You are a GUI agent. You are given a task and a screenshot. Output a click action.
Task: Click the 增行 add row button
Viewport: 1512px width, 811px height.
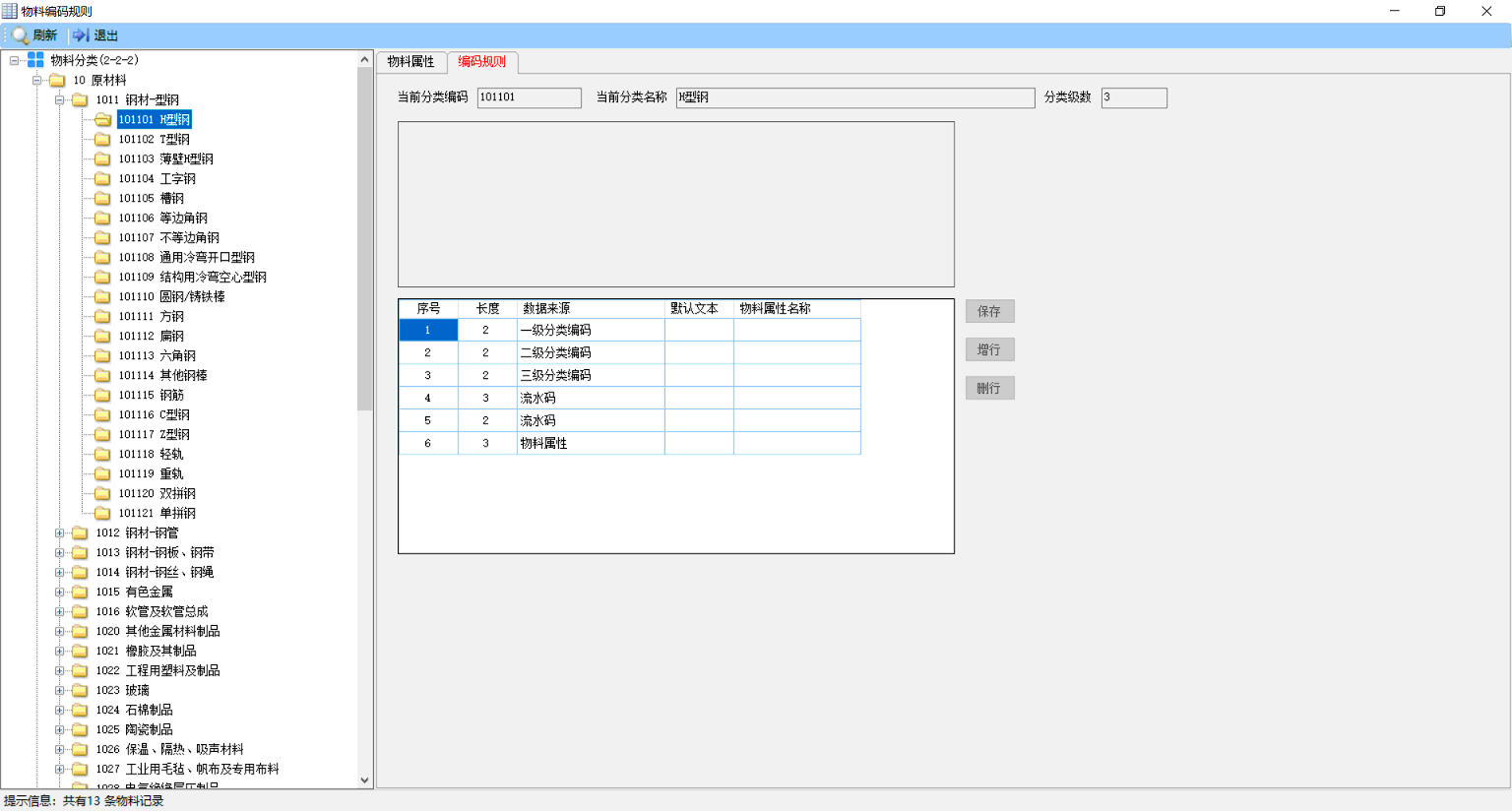coord(989,349)
